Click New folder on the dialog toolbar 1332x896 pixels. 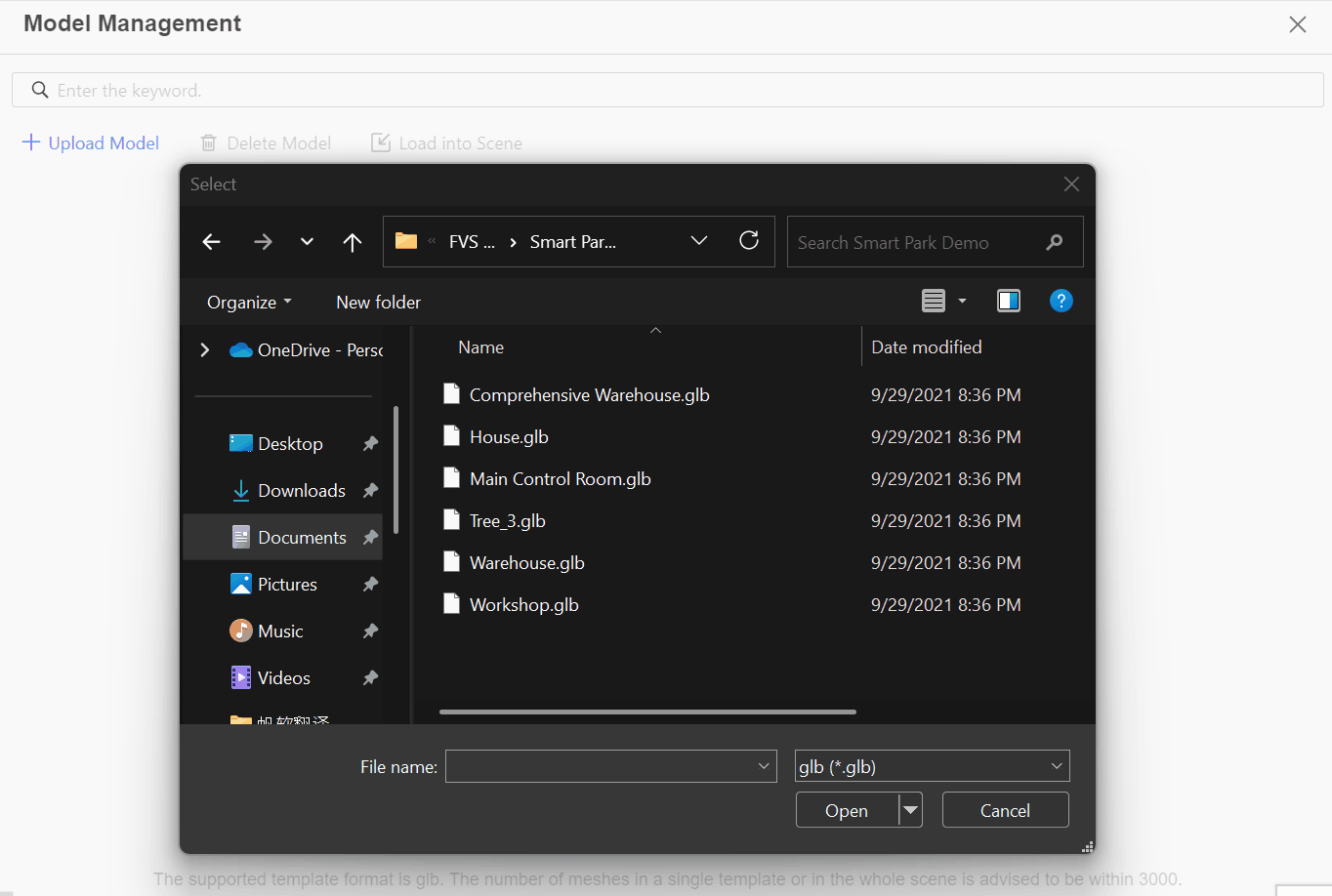click(378, 303)
